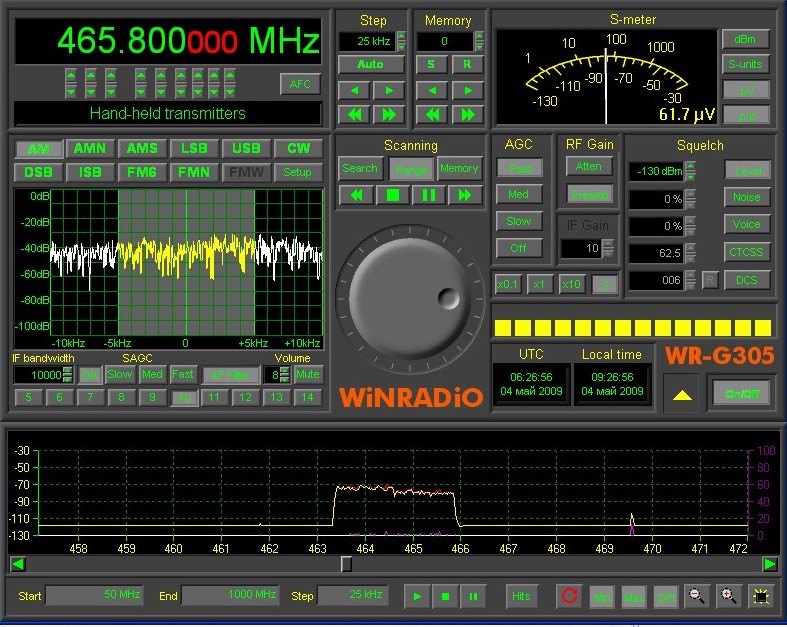Select FMN mode
The width and height of the screenshot is (787, 627).
tap(194, 172)
